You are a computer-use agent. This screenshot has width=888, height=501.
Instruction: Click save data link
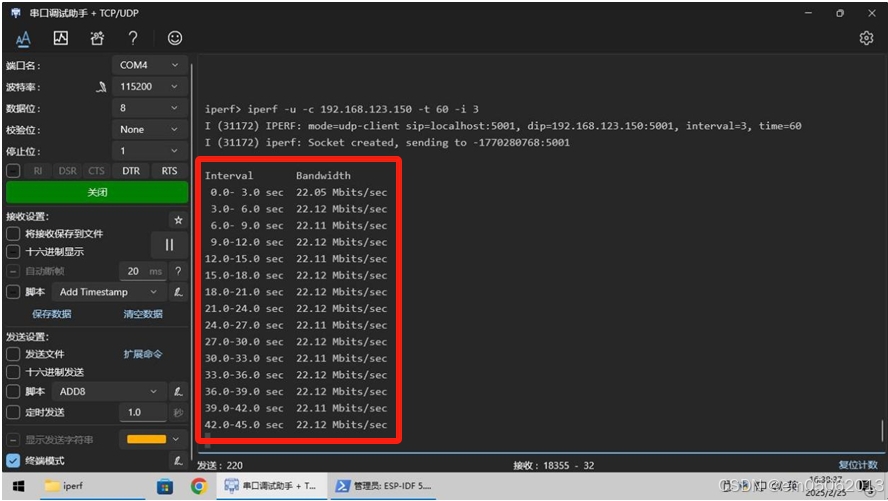tap(52, 314)
